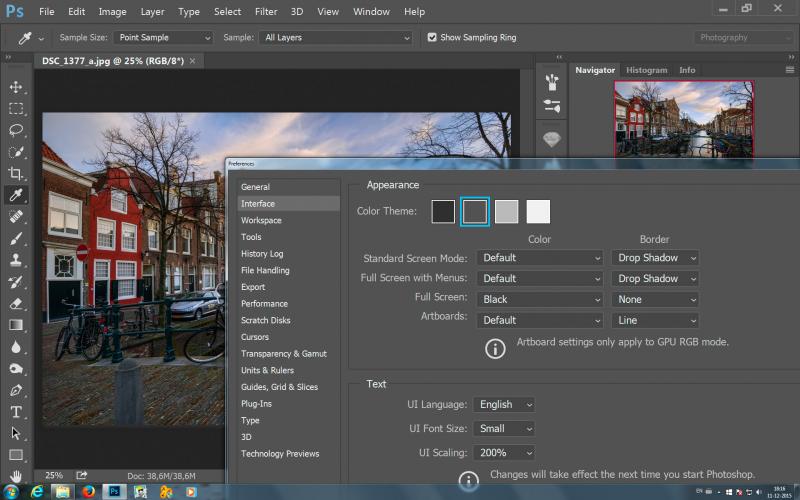
Task: Open the Photography workspace switcher
Action: 744,38
